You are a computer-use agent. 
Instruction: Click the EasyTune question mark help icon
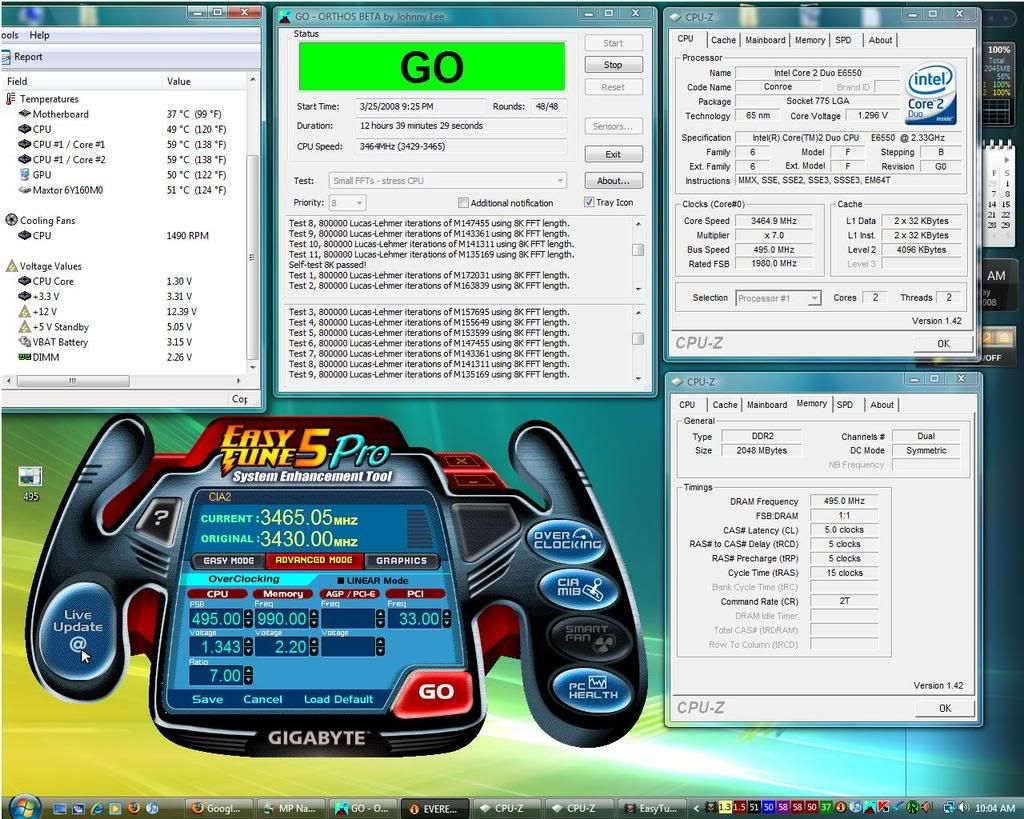click(x=162, y=518)
